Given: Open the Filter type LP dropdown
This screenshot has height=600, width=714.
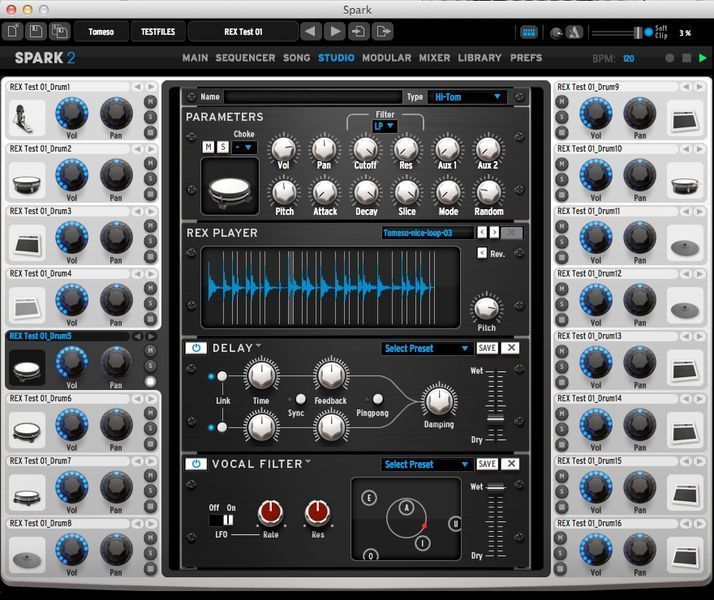Looking at the screenshot, I should [x=385, y=127].
